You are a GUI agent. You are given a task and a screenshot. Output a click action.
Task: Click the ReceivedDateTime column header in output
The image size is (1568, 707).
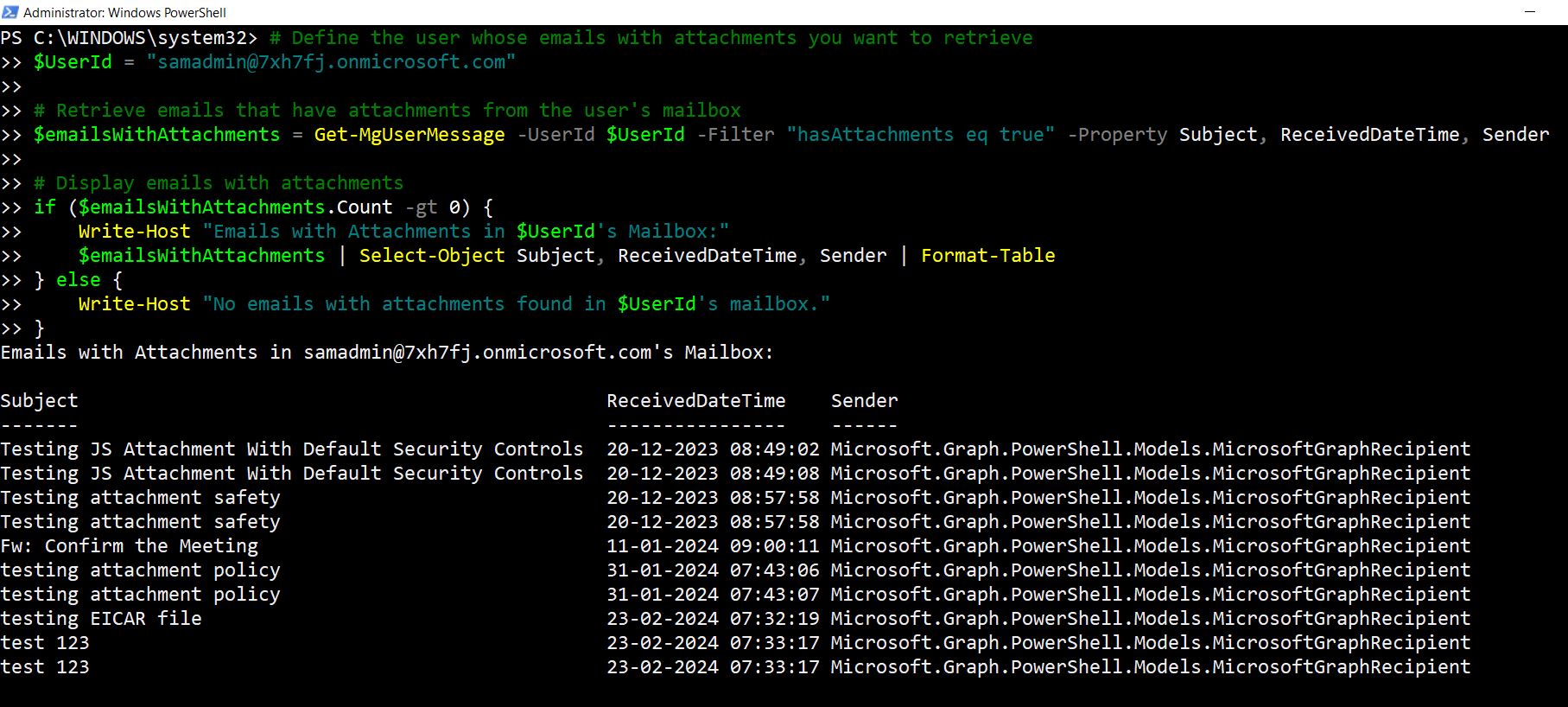[695, 401]
